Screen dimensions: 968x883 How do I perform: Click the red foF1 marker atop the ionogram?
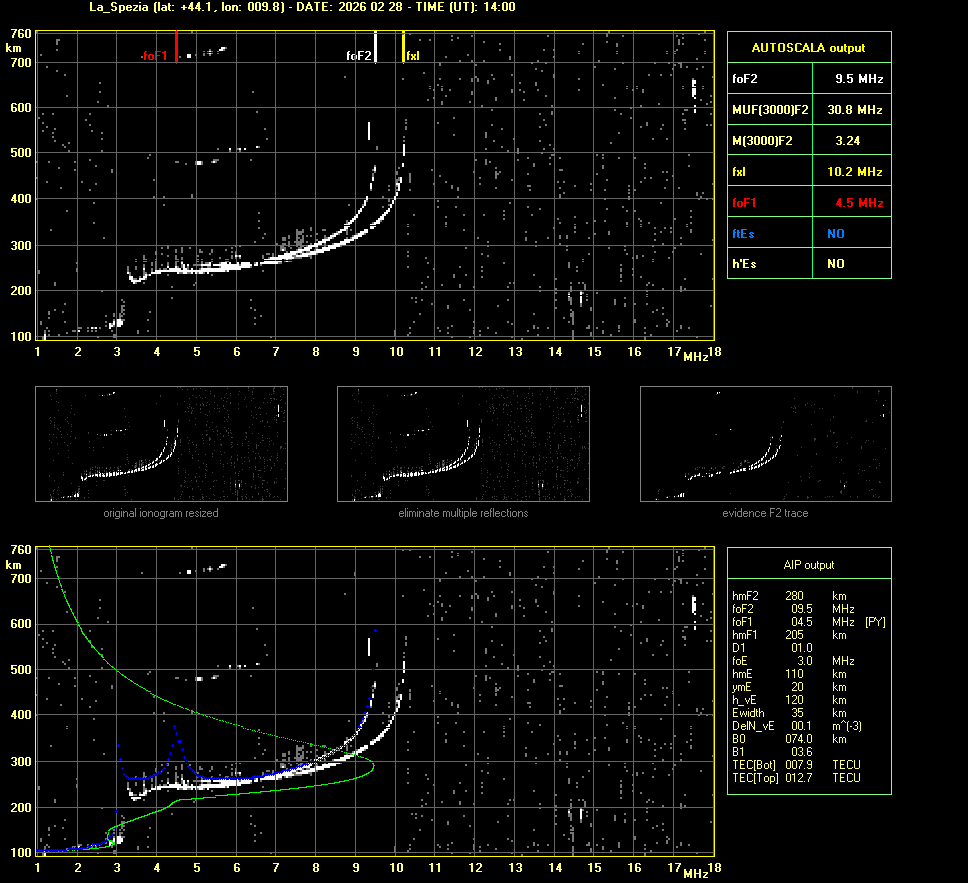point(176,46)
